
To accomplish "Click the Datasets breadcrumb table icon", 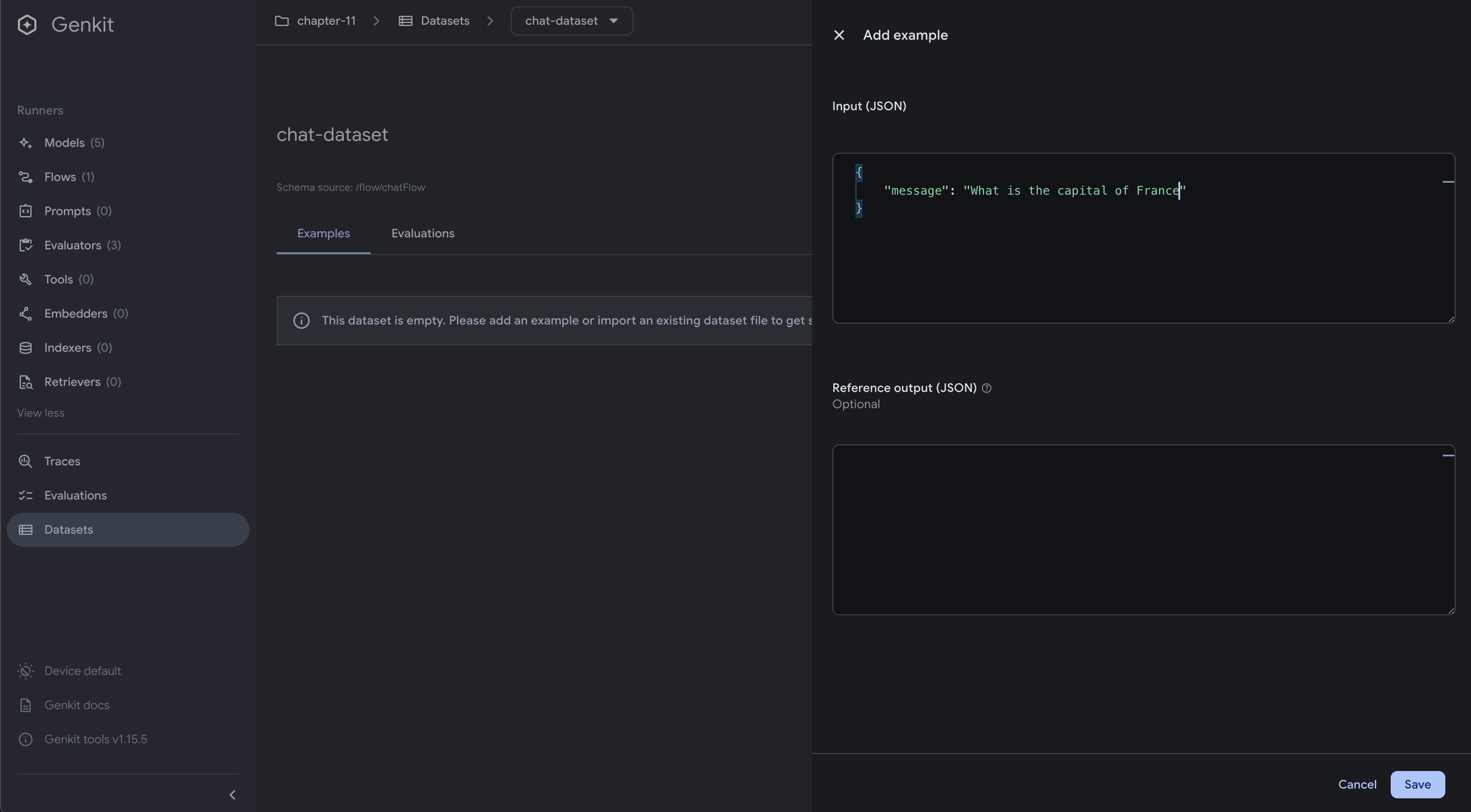I will tap(405, 21).
